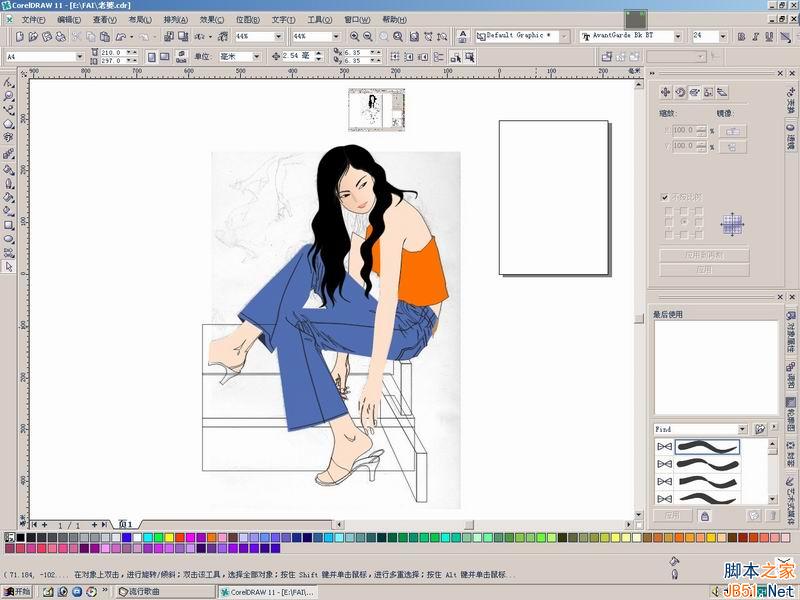Open a file using the toolbar
The image size is (800, 600).
[33, 36]
